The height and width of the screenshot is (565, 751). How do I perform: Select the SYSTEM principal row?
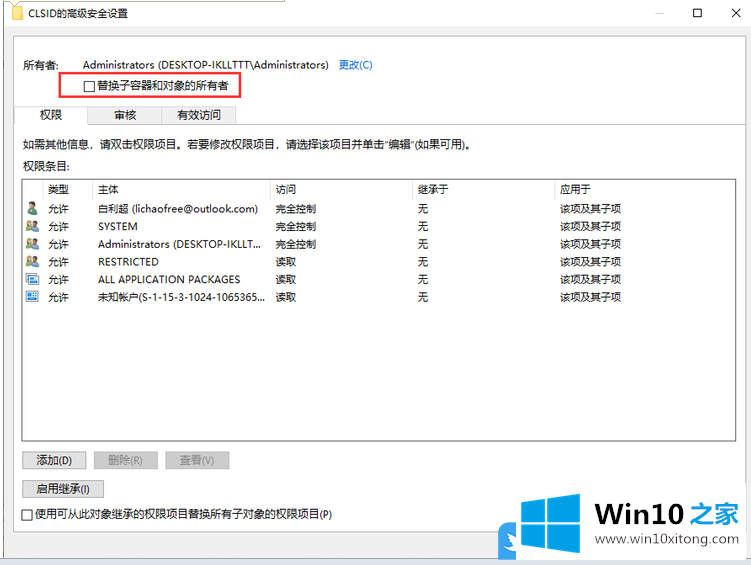[x=117, y=226]
